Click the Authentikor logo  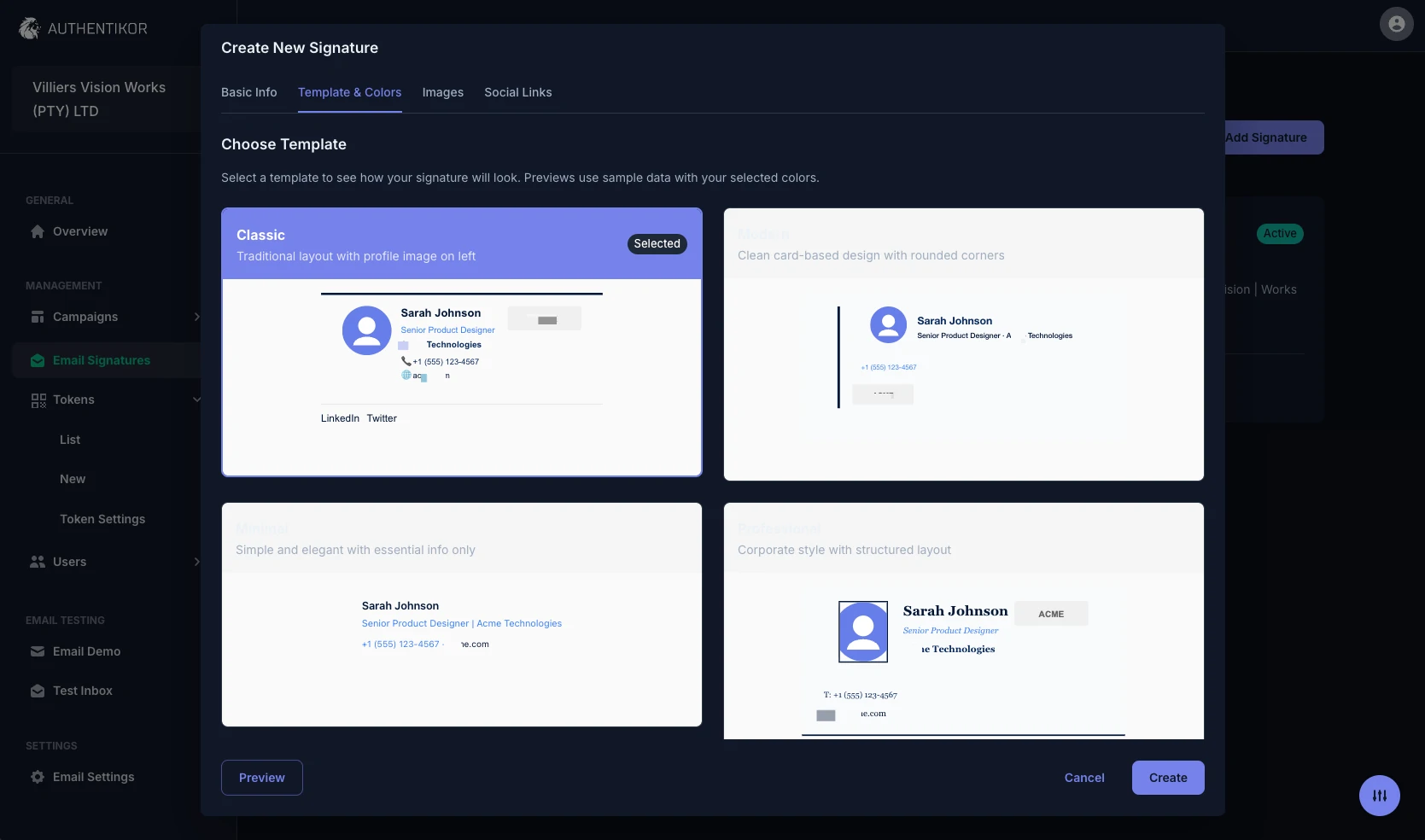coord(29,27)
